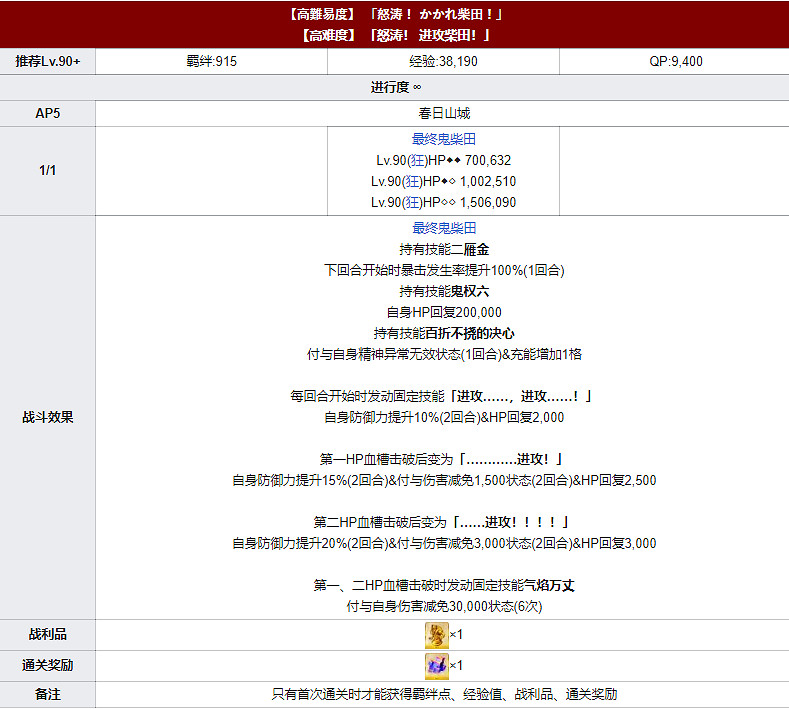Click the line 自身防御力提升10%(2回合)&HP回复2,000

coord(444,417)
